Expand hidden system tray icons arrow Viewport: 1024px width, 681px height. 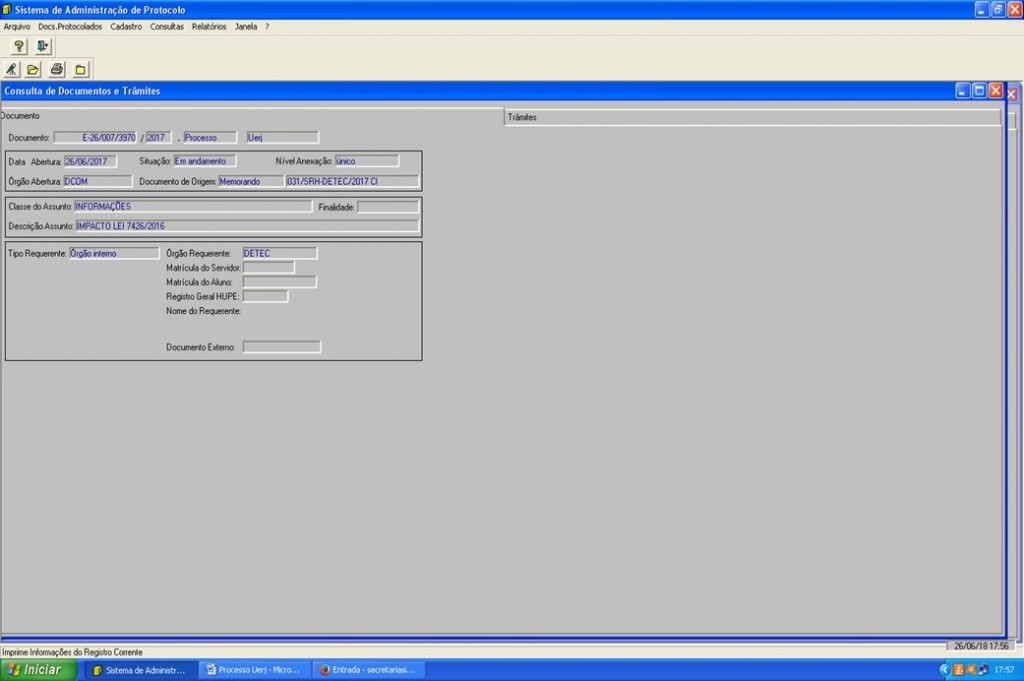943,670
